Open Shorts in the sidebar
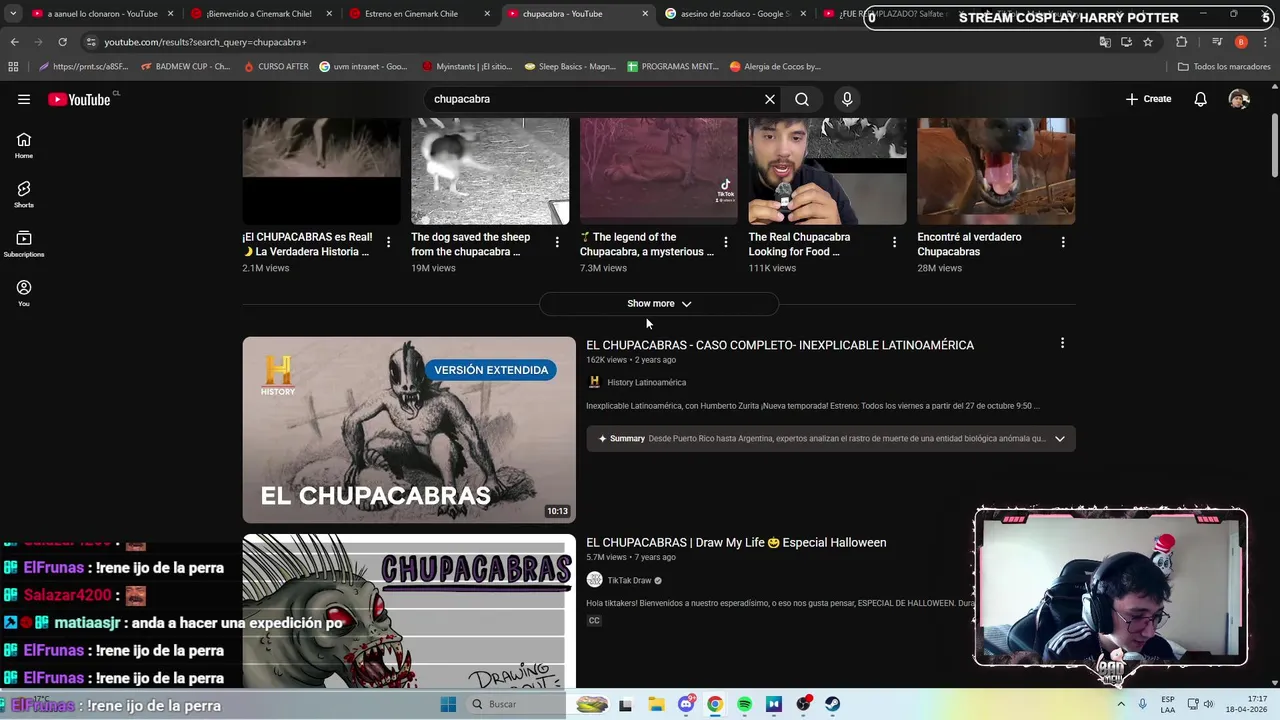 tap(24, 195)
